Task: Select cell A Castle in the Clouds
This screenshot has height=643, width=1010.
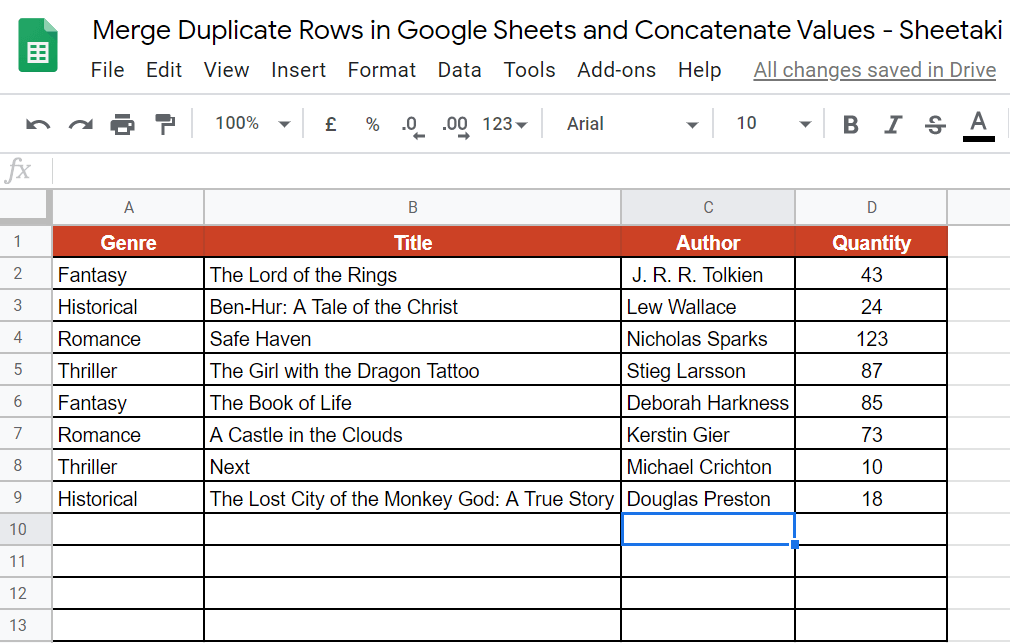Action: point(412,435)
